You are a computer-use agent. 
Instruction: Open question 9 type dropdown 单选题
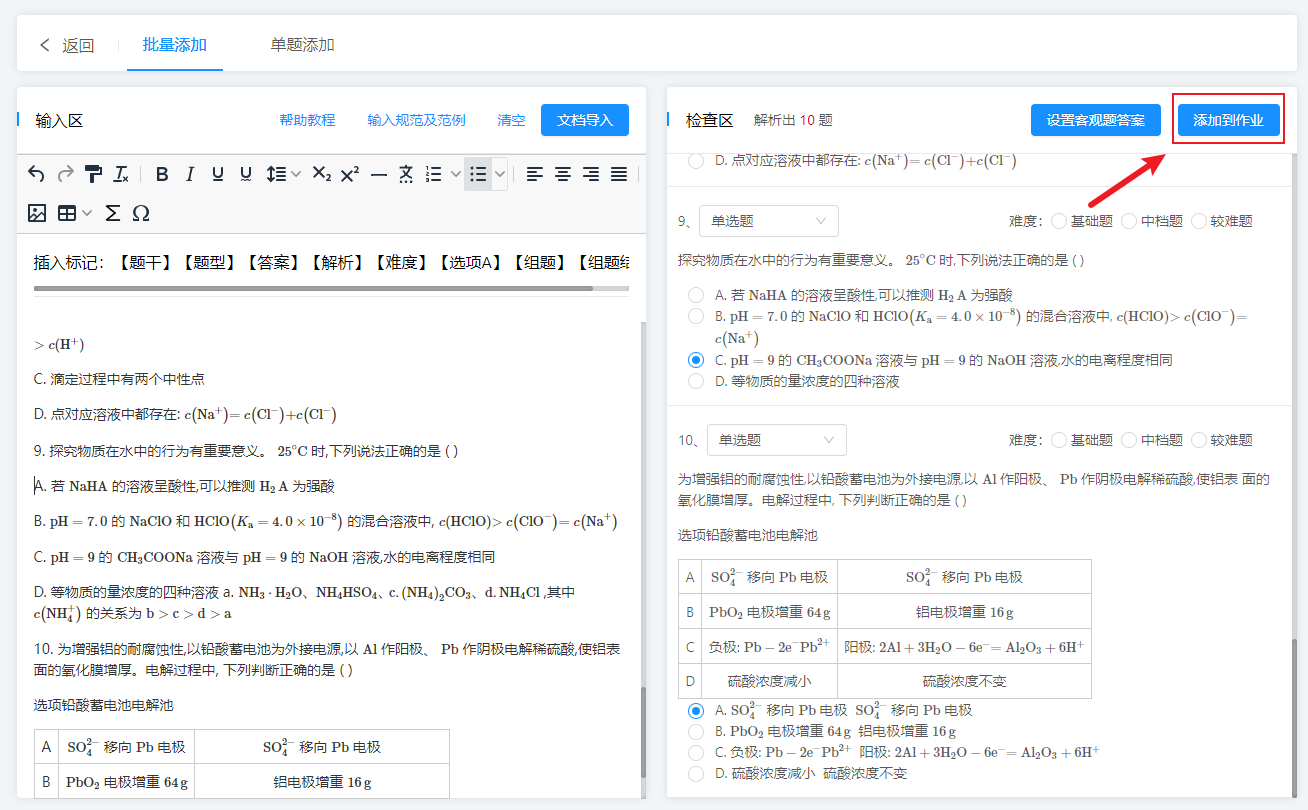tap(768, 221)
